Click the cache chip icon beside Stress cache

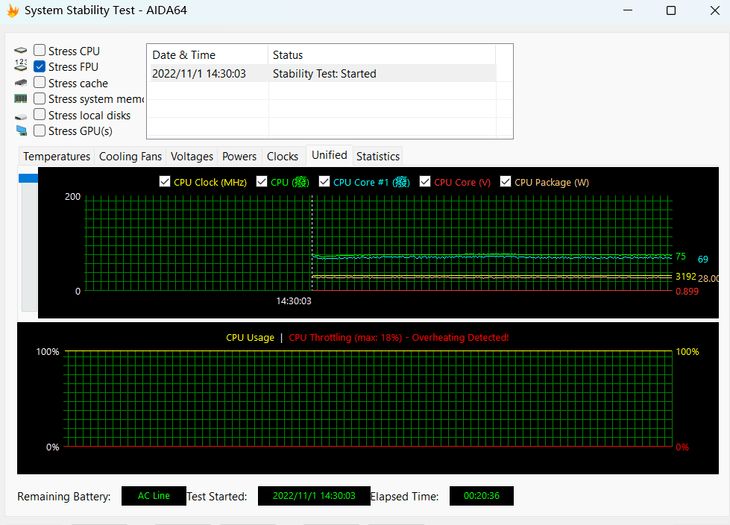pyautogui.click(x=20, y=83)
